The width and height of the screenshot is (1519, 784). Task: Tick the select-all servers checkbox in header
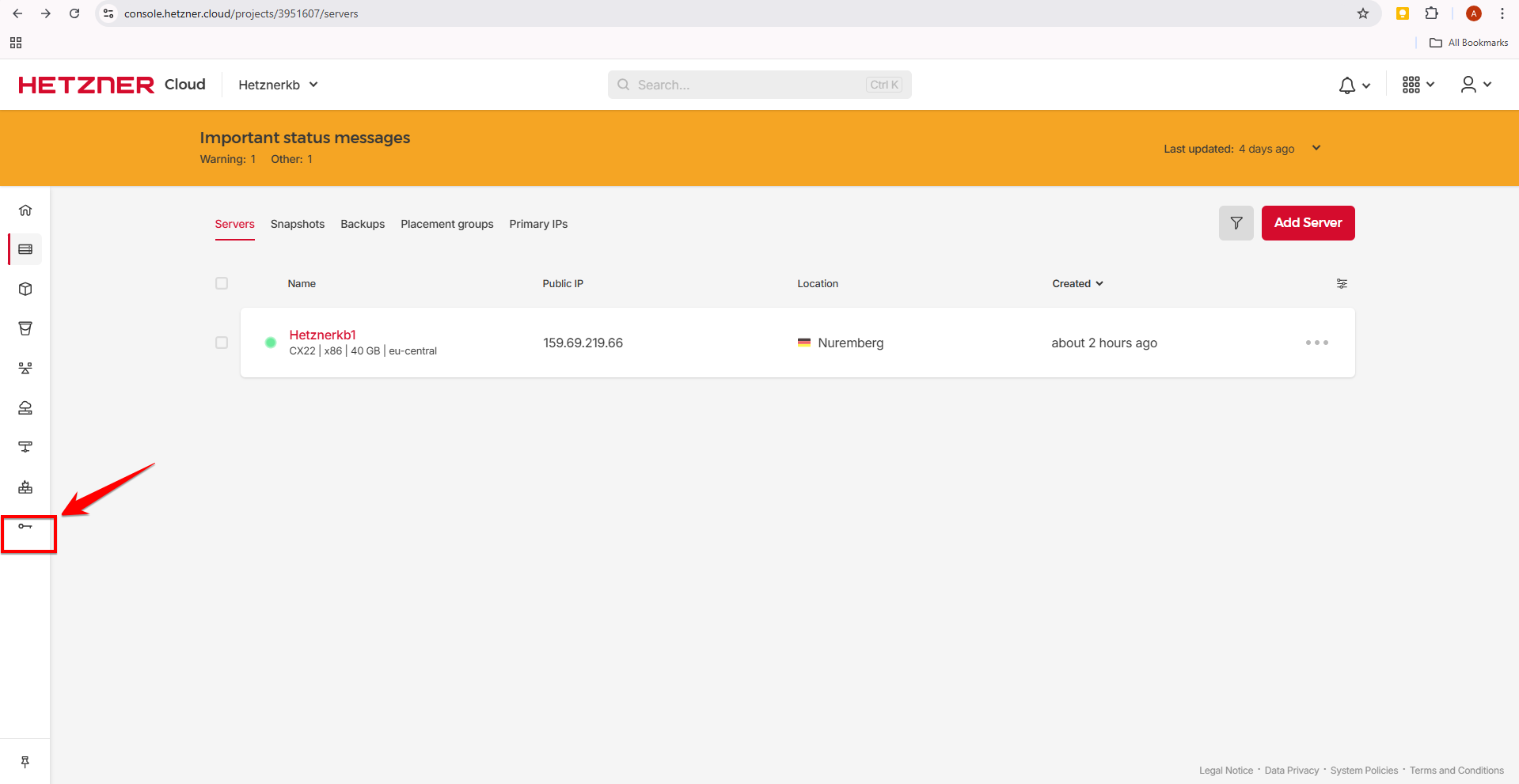(x=222, y=284)
